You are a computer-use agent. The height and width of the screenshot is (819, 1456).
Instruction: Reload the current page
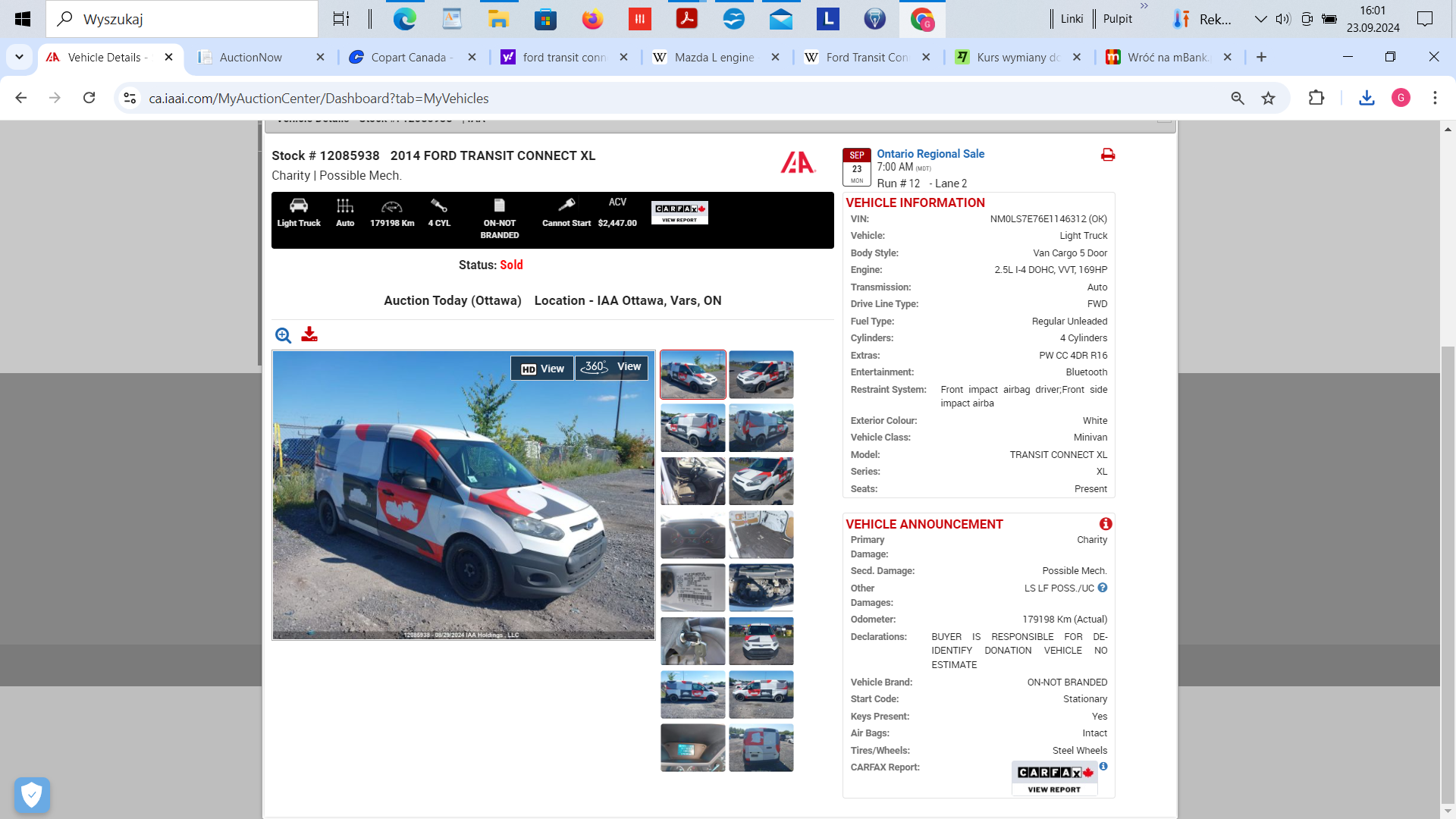click(89, 98)
